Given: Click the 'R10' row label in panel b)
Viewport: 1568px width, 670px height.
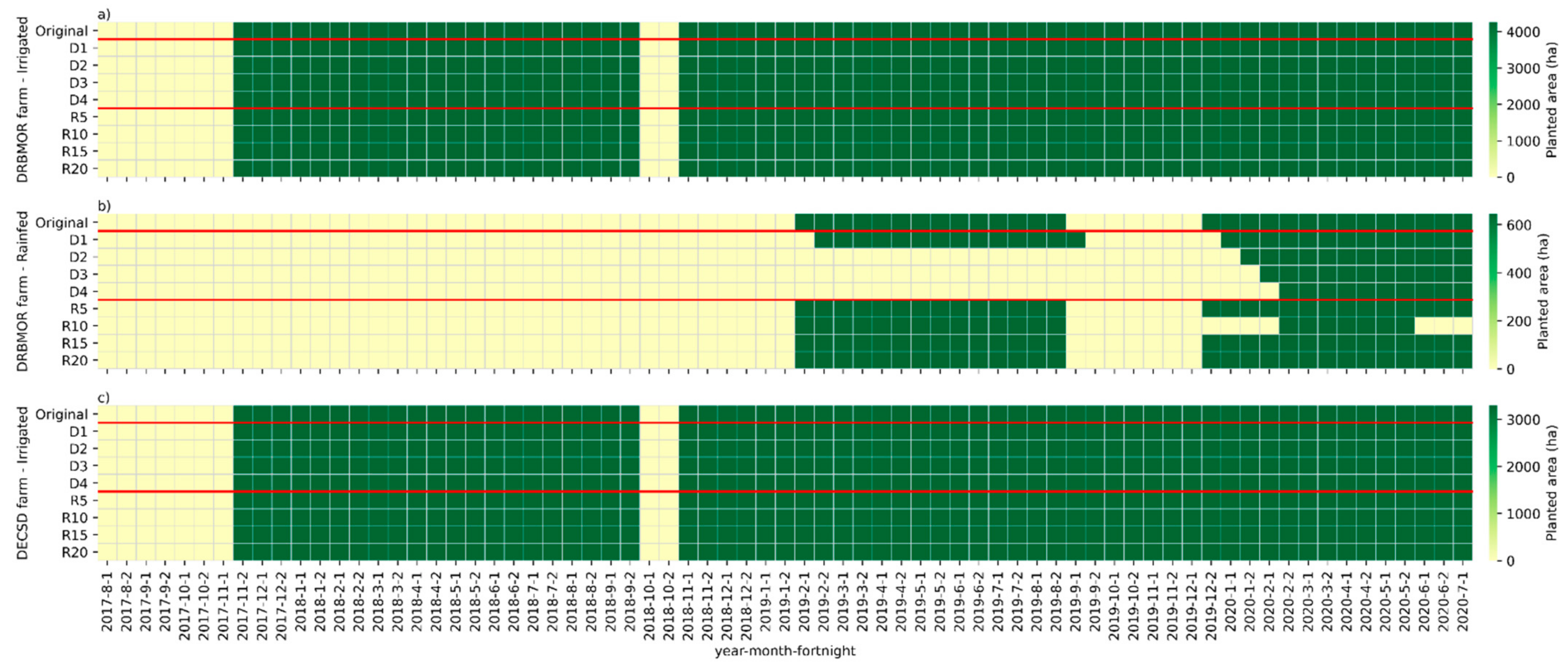Looking at the screenshot, I should coord(74,326).
